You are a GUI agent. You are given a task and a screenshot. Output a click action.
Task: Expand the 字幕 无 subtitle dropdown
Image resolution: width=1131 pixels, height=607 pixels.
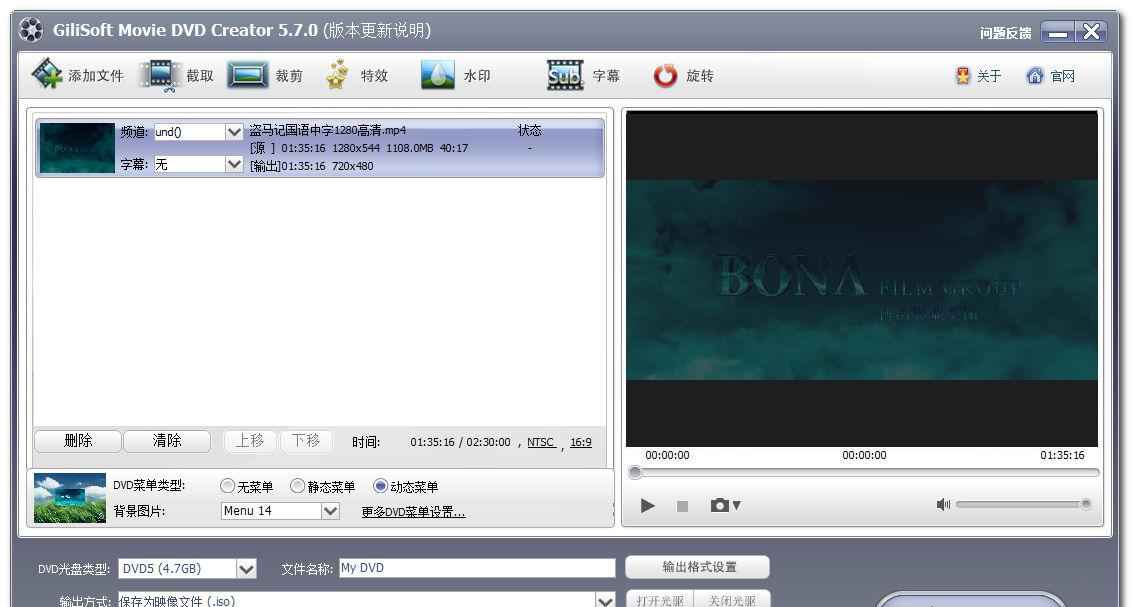tap(234, 164)
